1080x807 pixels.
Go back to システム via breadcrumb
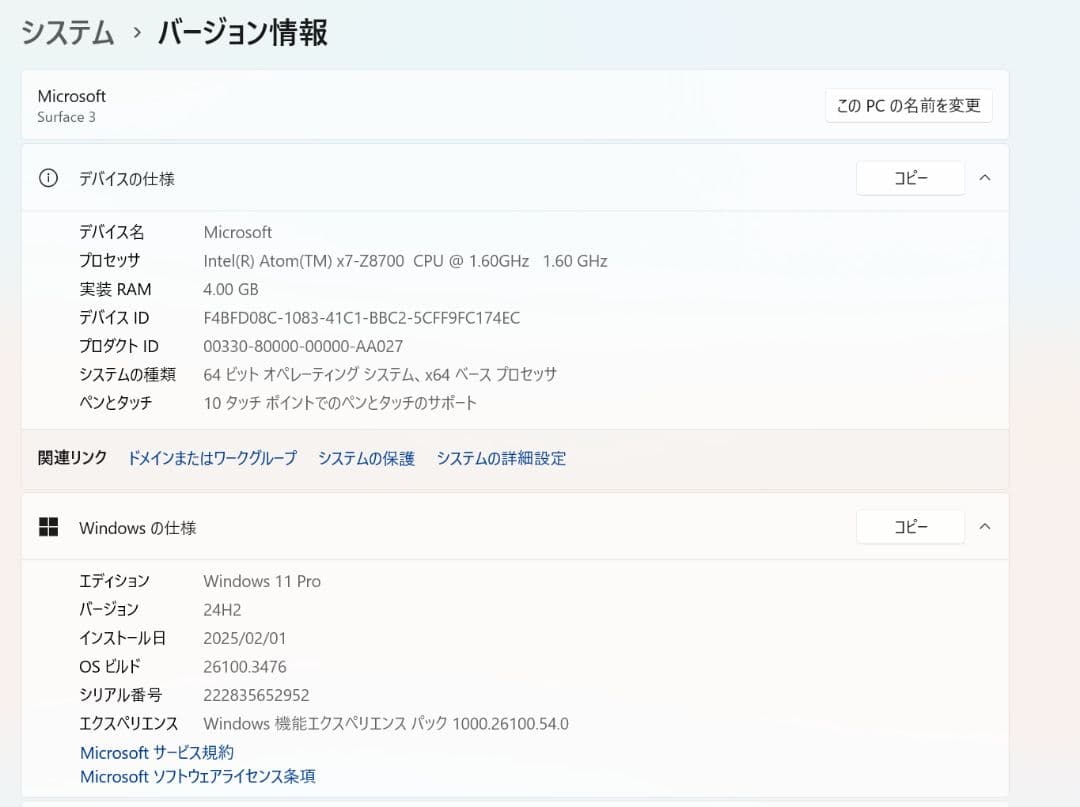pyautogui.click(x=67, y=33)
